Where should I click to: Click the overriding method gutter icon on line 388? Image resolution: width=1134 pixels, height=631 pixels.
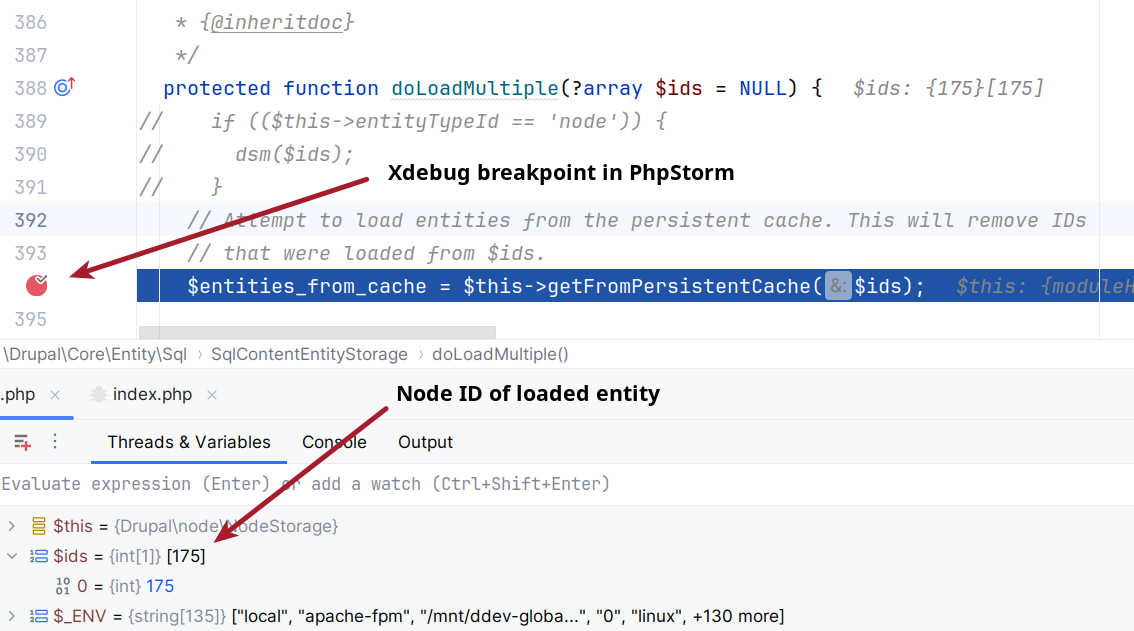click(x=64, y=87)
